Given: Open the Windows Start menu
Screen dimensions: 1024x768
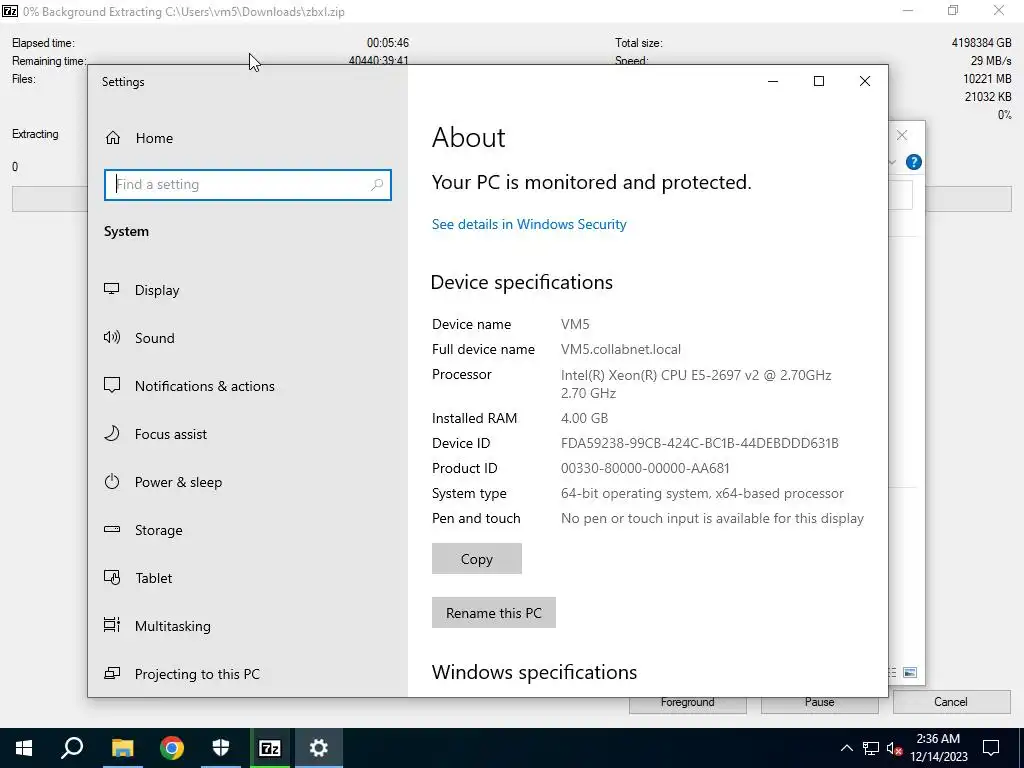Looking at the screenshot, I should point(24,748).
